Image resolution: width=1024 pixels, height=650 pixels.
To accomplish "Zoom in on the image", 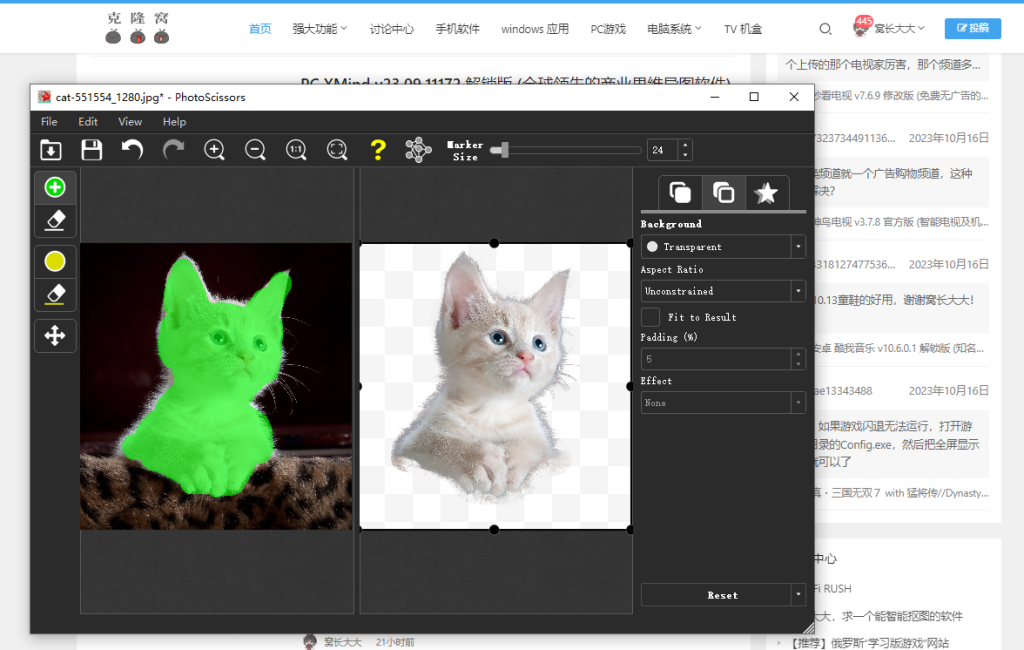I will click(x=214, y=150).
